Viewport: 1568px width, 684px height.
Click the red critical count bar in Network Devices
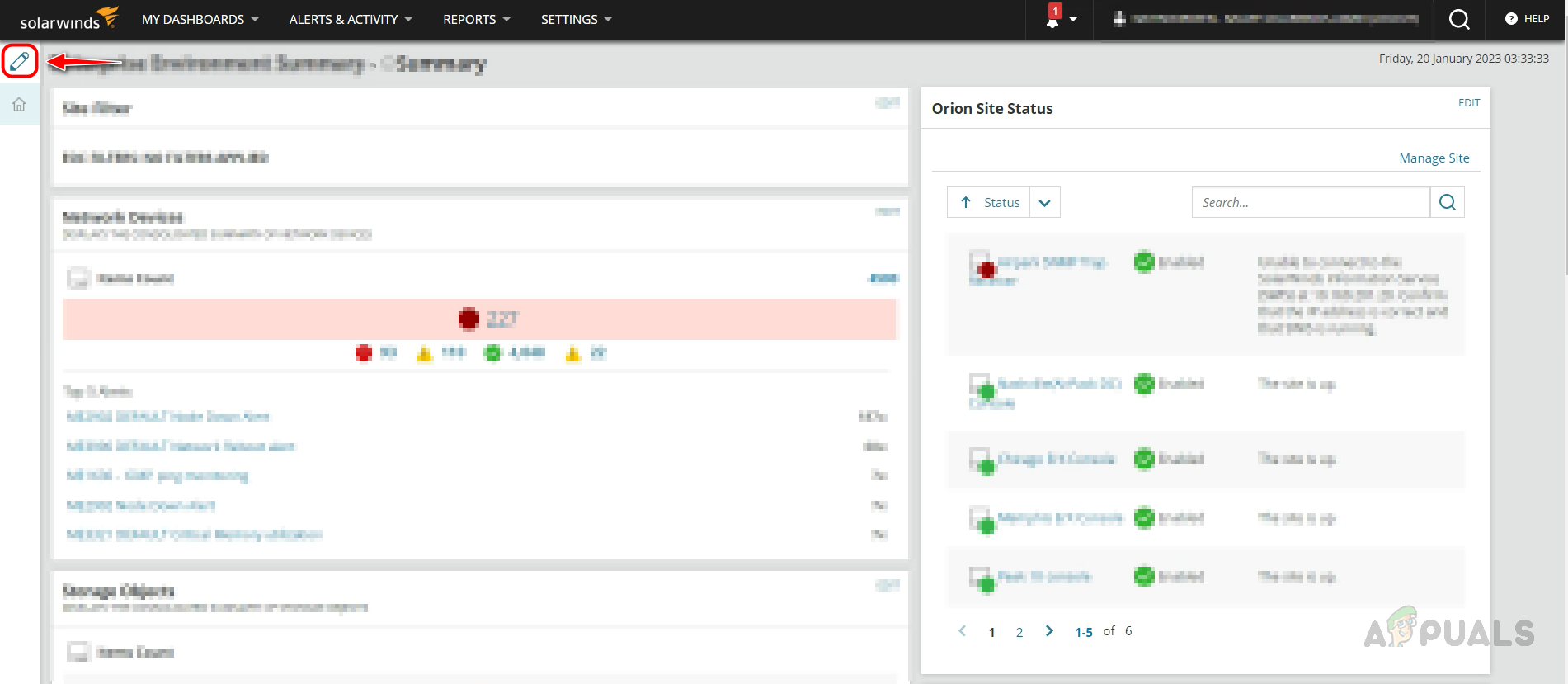(x=479, y=319)
